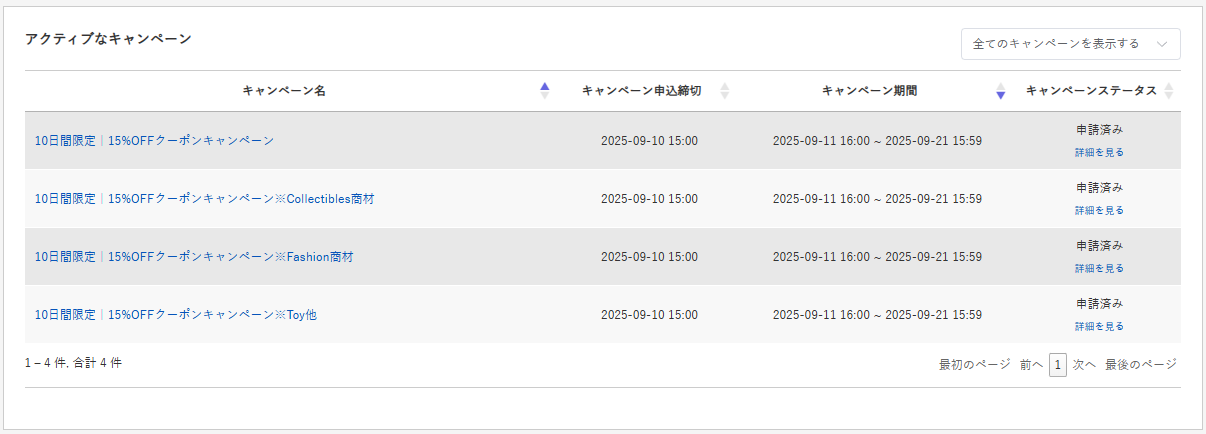The image size is (1206, 434).
Task: Jump to 最後のページ in pagination
Action: pos(1140,365)
